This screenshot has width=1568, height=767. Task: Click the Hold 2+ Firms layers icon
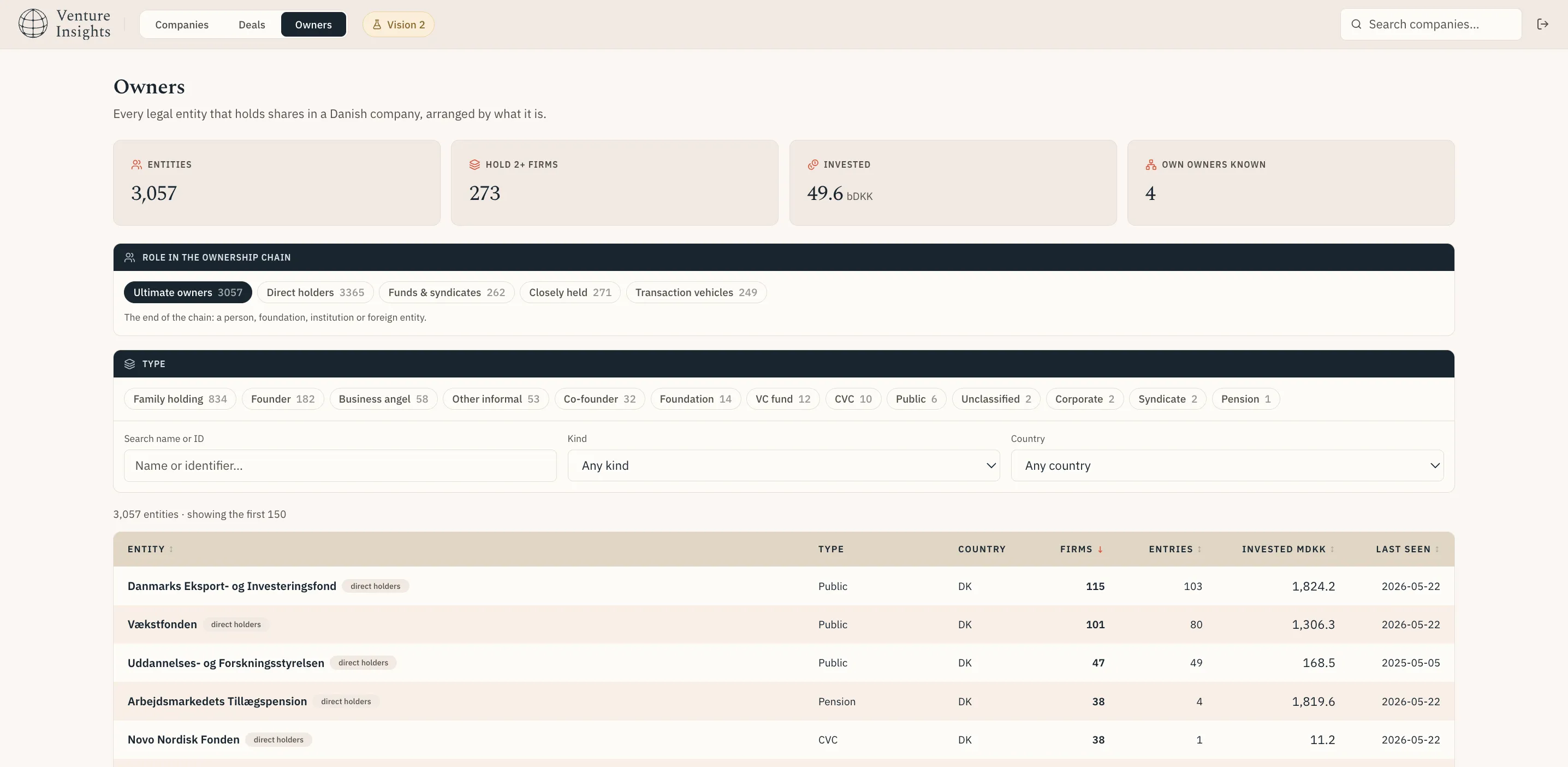point(475,164)
